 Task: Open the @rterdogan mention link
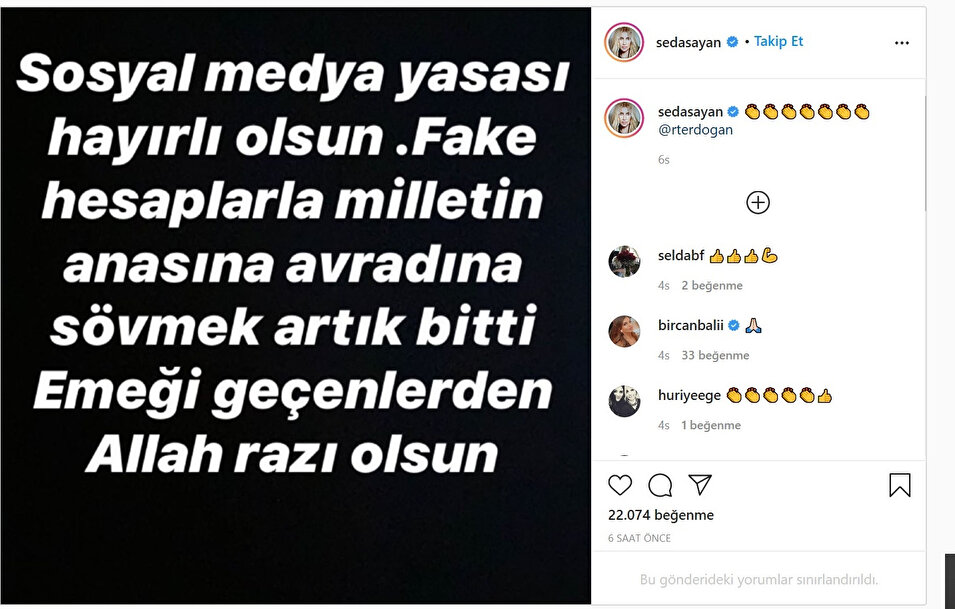coord(695,130)
